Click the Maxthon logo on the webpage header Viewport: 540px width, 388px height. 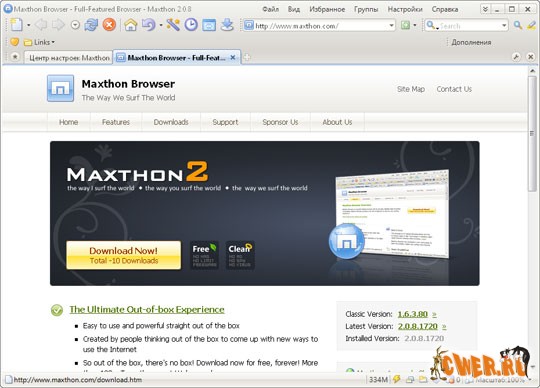click(x=61, y=88)
